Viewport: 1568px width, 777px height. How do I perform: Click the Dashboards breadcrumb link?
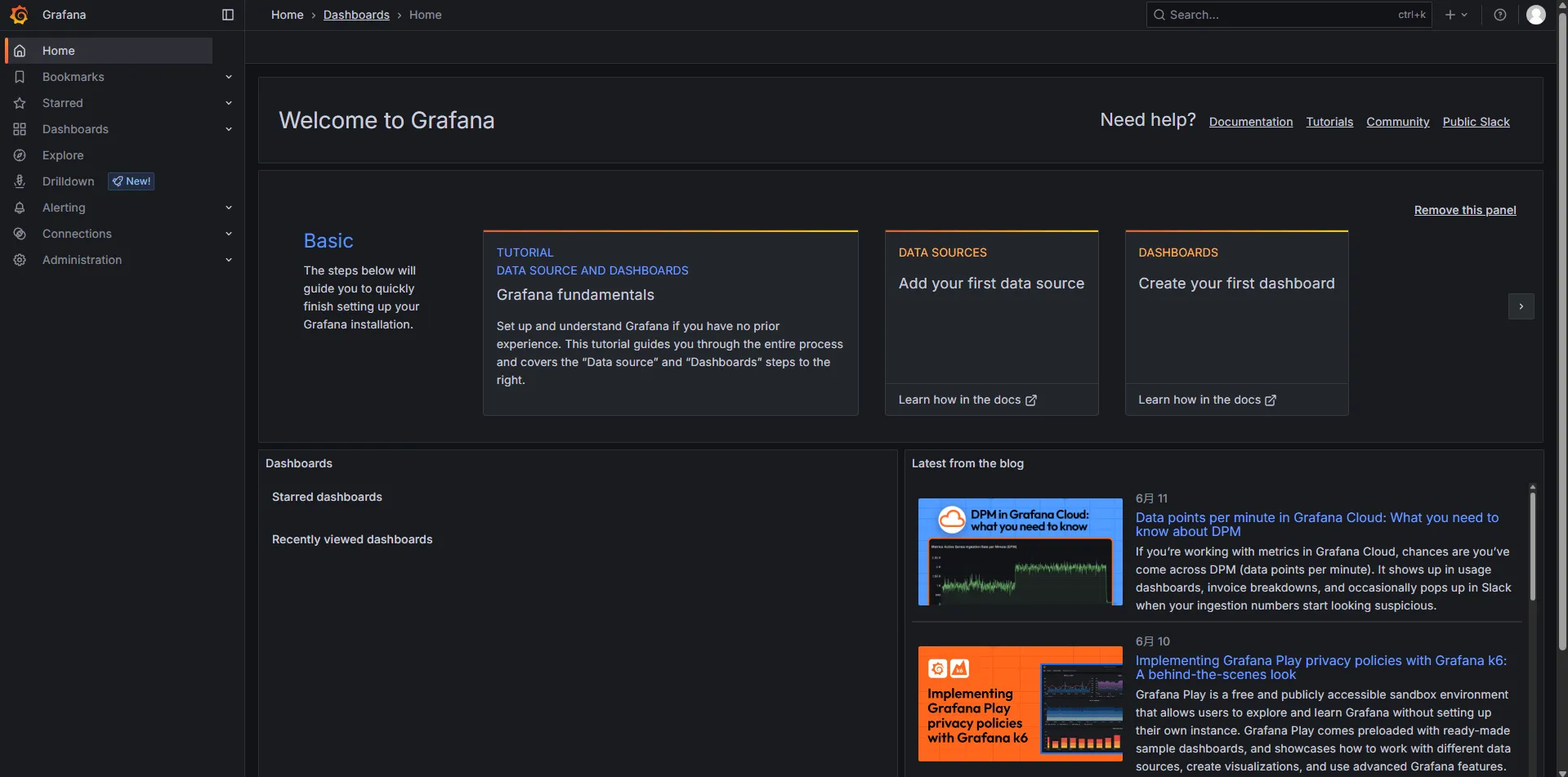pos(356,15)
